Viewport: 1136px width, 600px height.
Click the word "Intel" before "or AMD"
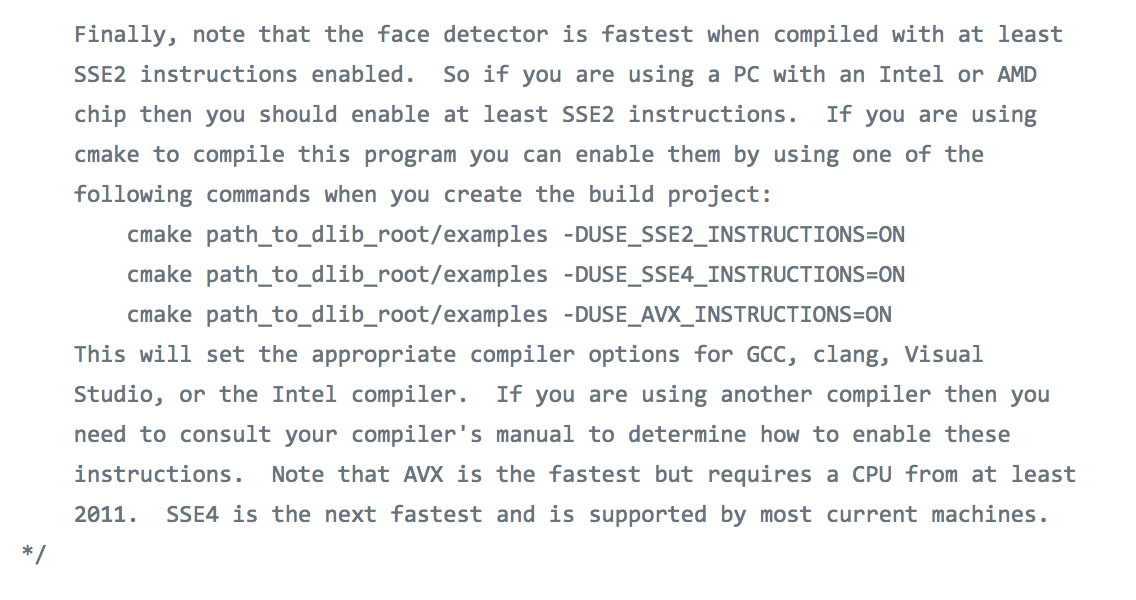tap(911, 75)
